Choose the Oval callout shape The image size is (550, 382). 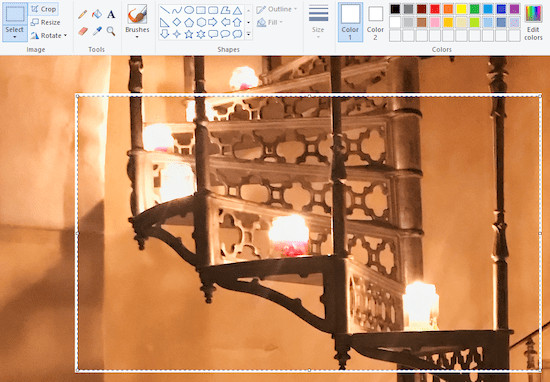[x=225, y=34]
